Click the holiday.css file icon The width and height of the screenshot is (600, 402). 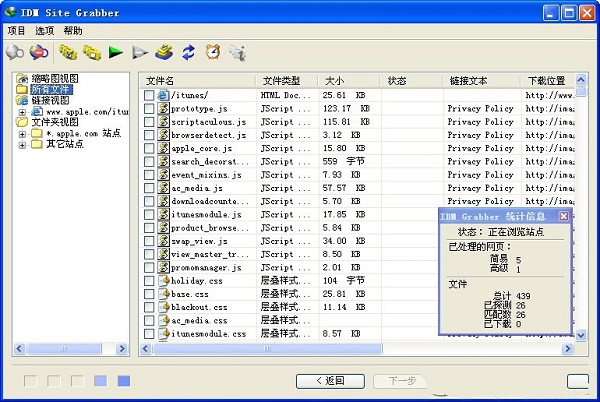[x=163, y=280]
